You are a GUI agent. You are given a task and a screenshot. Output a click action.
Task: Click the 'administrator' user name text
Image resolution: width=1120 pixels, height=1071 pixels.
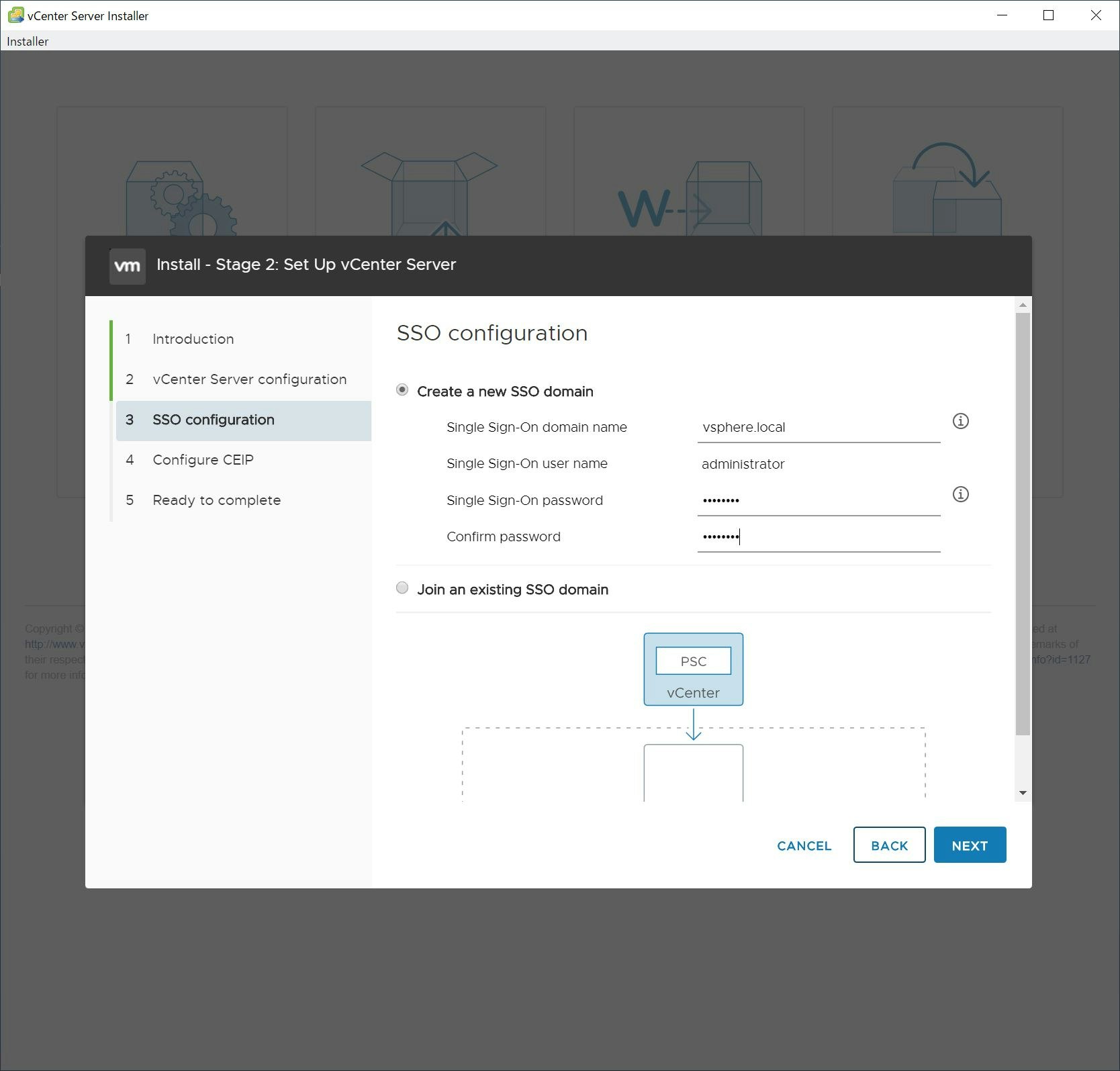pos(743,464)
